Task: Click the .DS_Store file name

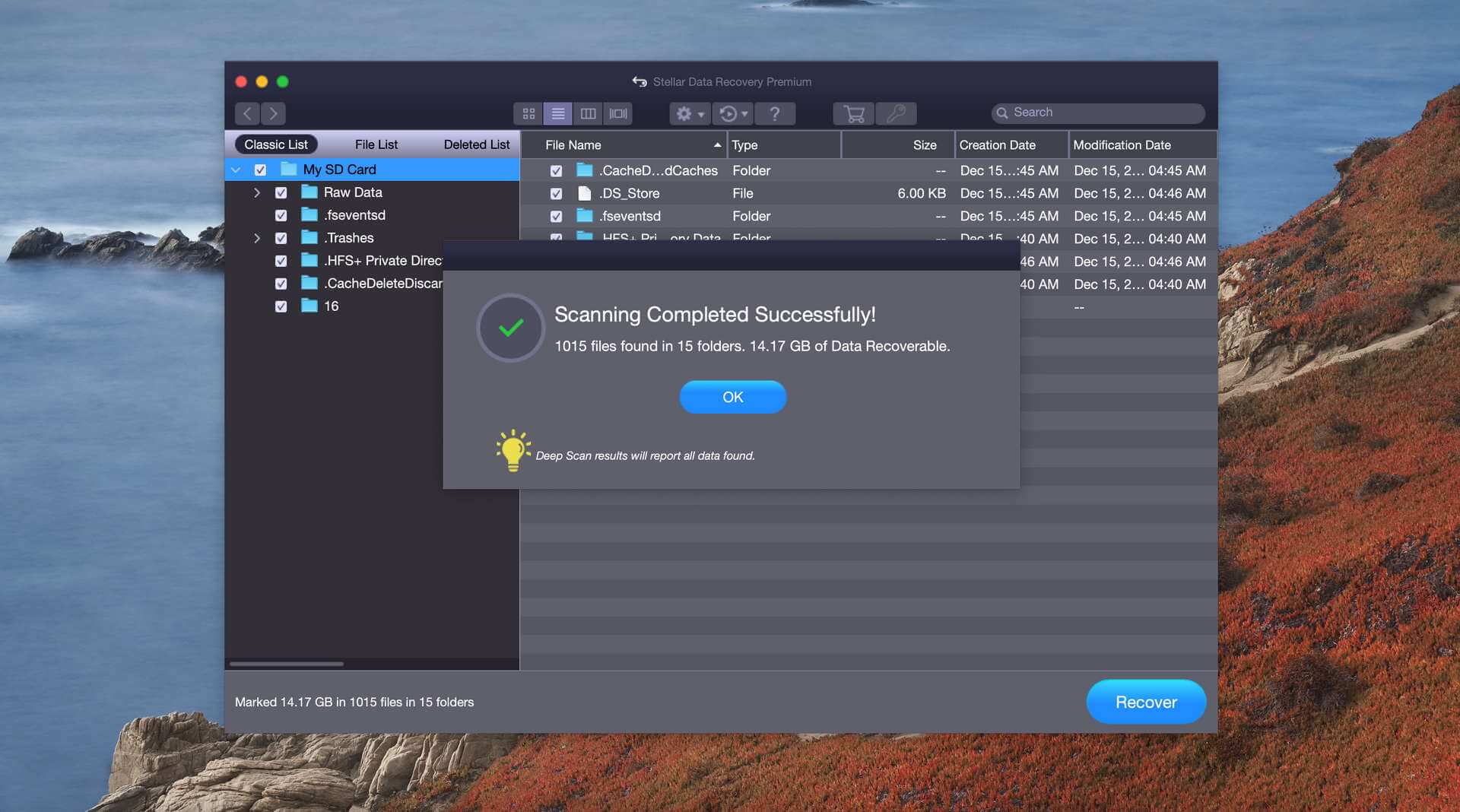Action: point(629,193)
